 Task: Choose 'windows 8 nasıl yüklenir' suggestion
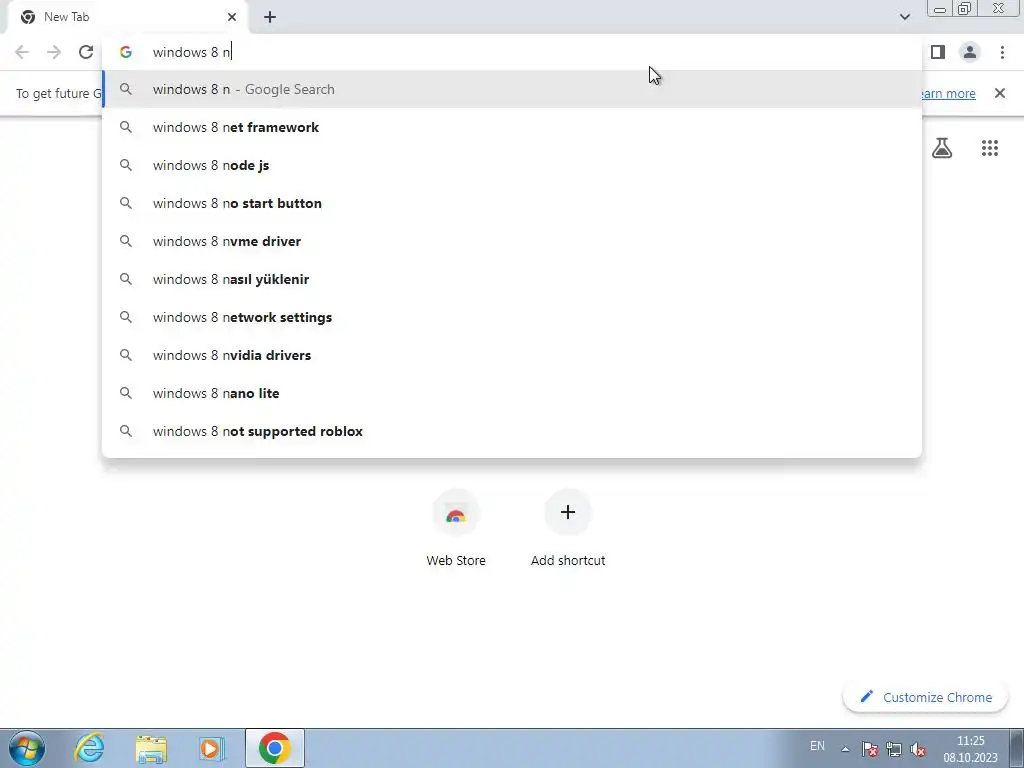click(x=512, y=279)
